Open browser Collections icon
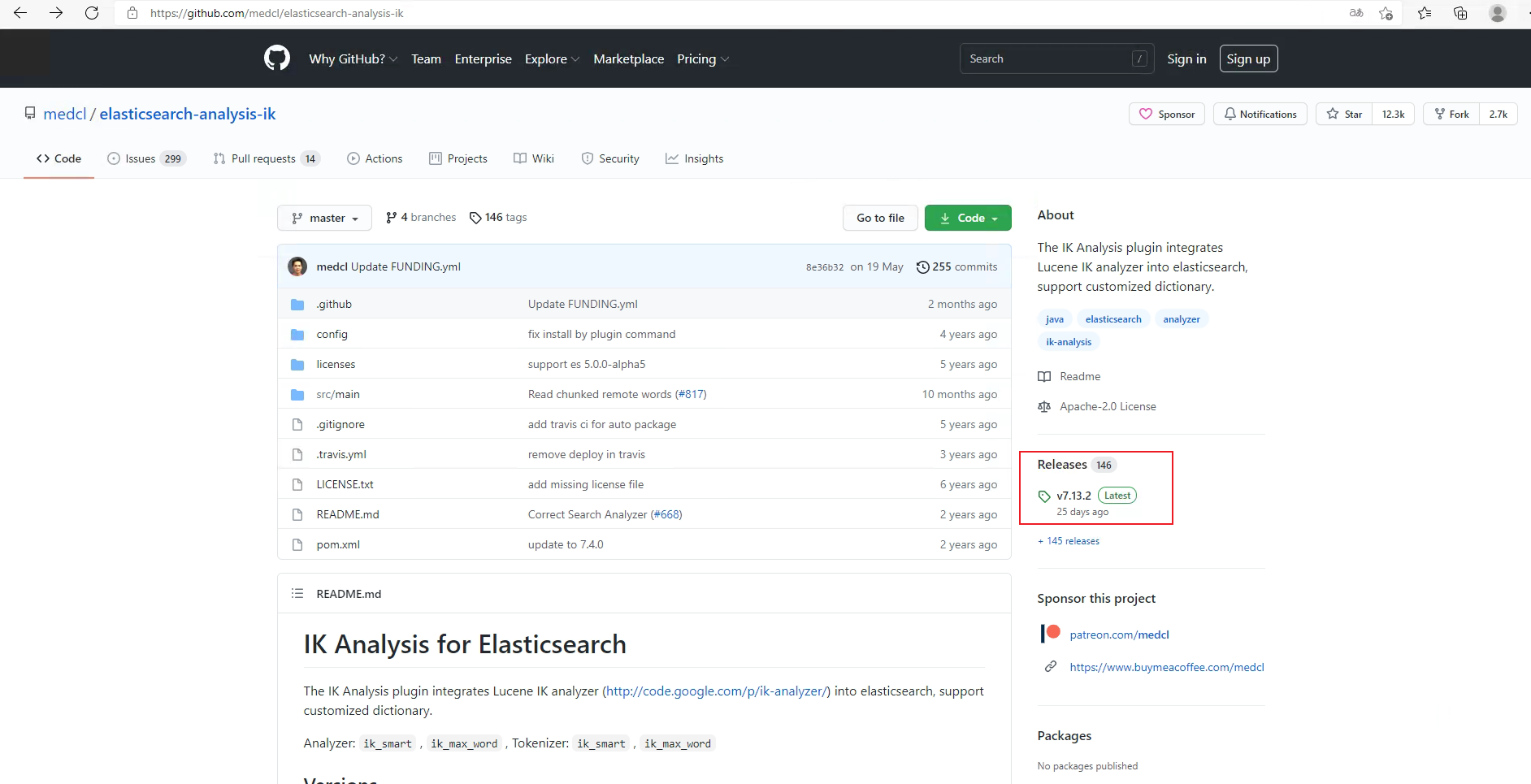Viewport: 1531px width, 784px height. (x=1460, y=13)
